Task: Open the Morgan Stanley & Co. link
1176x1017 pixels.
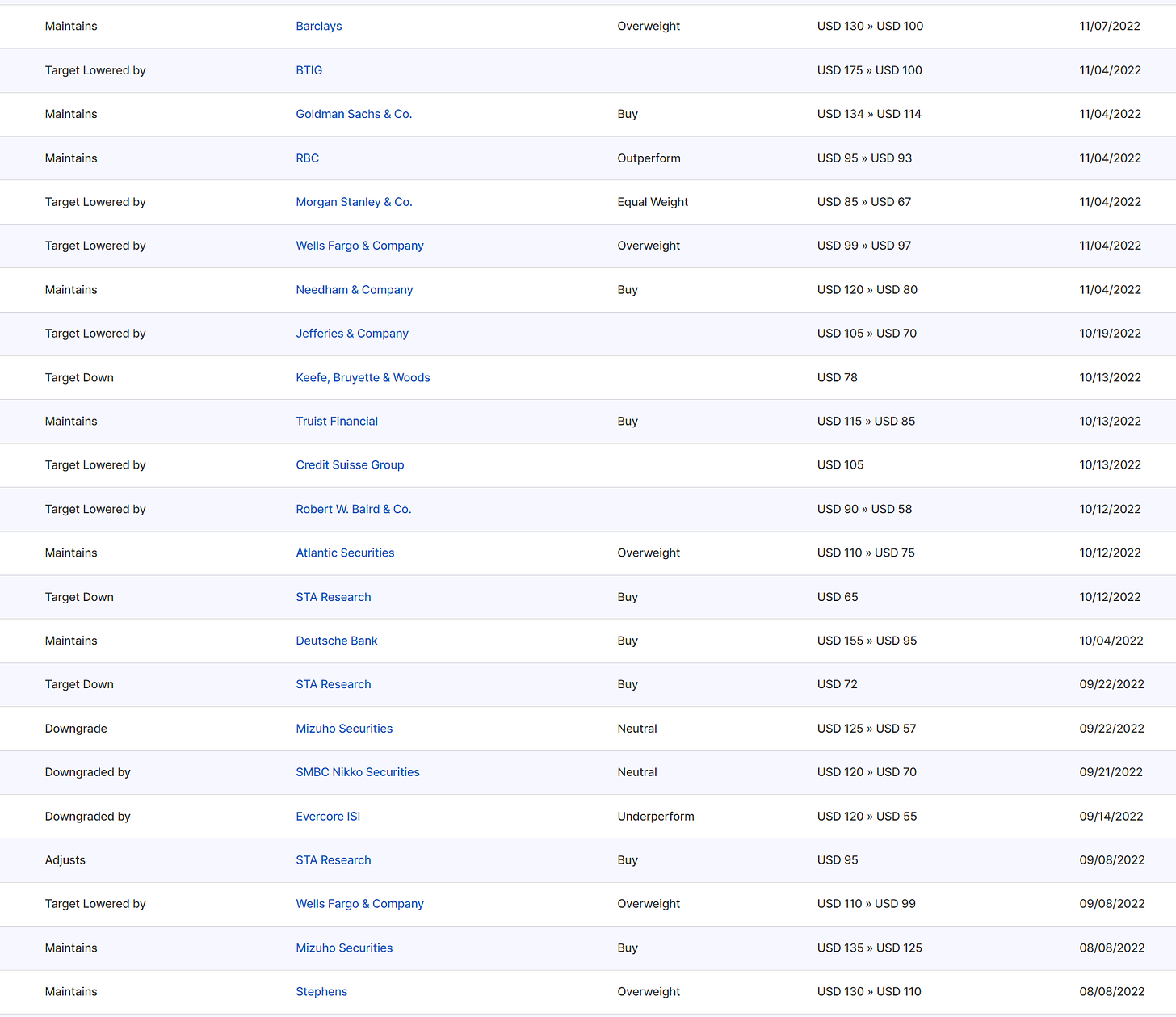Action: [354, 202]
